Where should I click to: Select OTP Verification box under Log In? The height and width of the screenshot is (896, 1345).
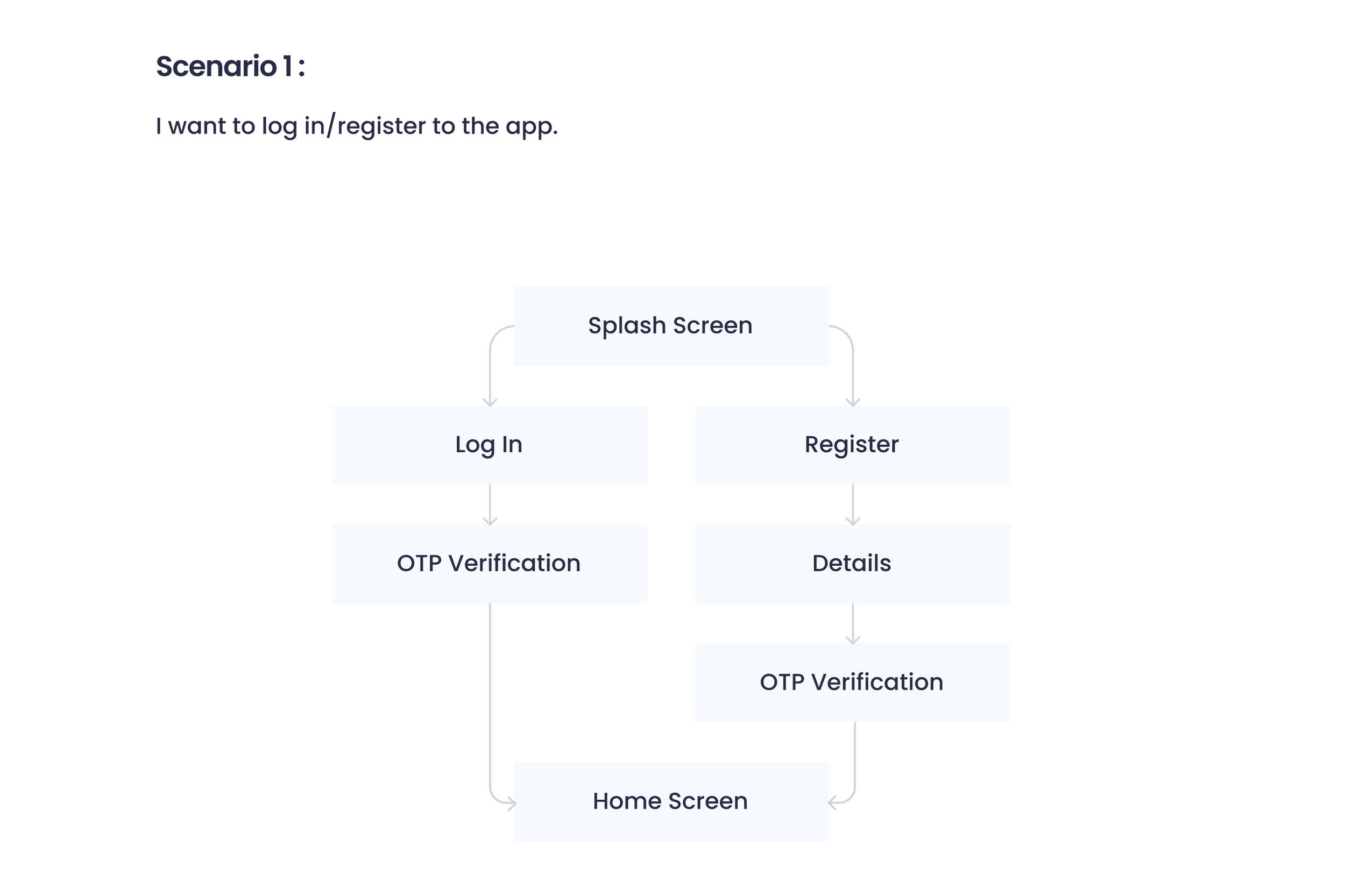click(x=490, y=564)
